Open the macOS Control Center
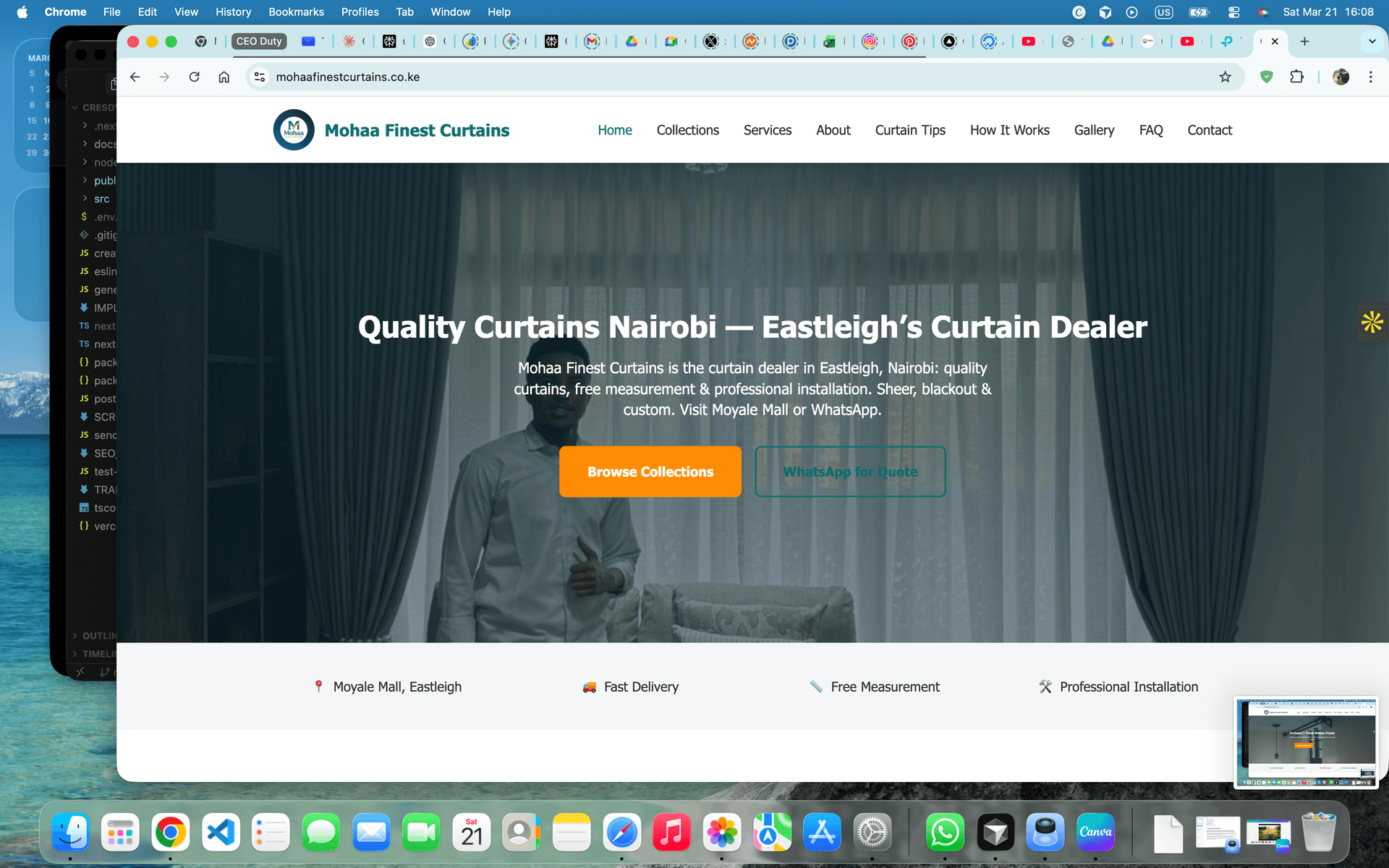Viewport: 1389px width, 868px height. [x=1234, y=12]
